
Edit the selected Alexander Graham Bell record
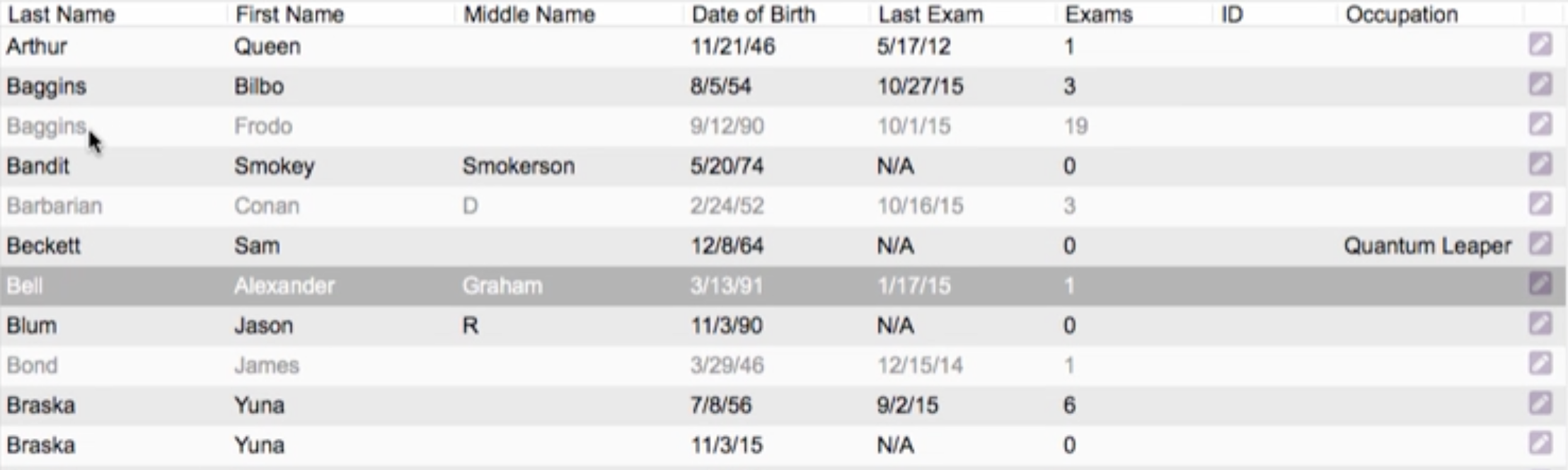coord(1540,284)
